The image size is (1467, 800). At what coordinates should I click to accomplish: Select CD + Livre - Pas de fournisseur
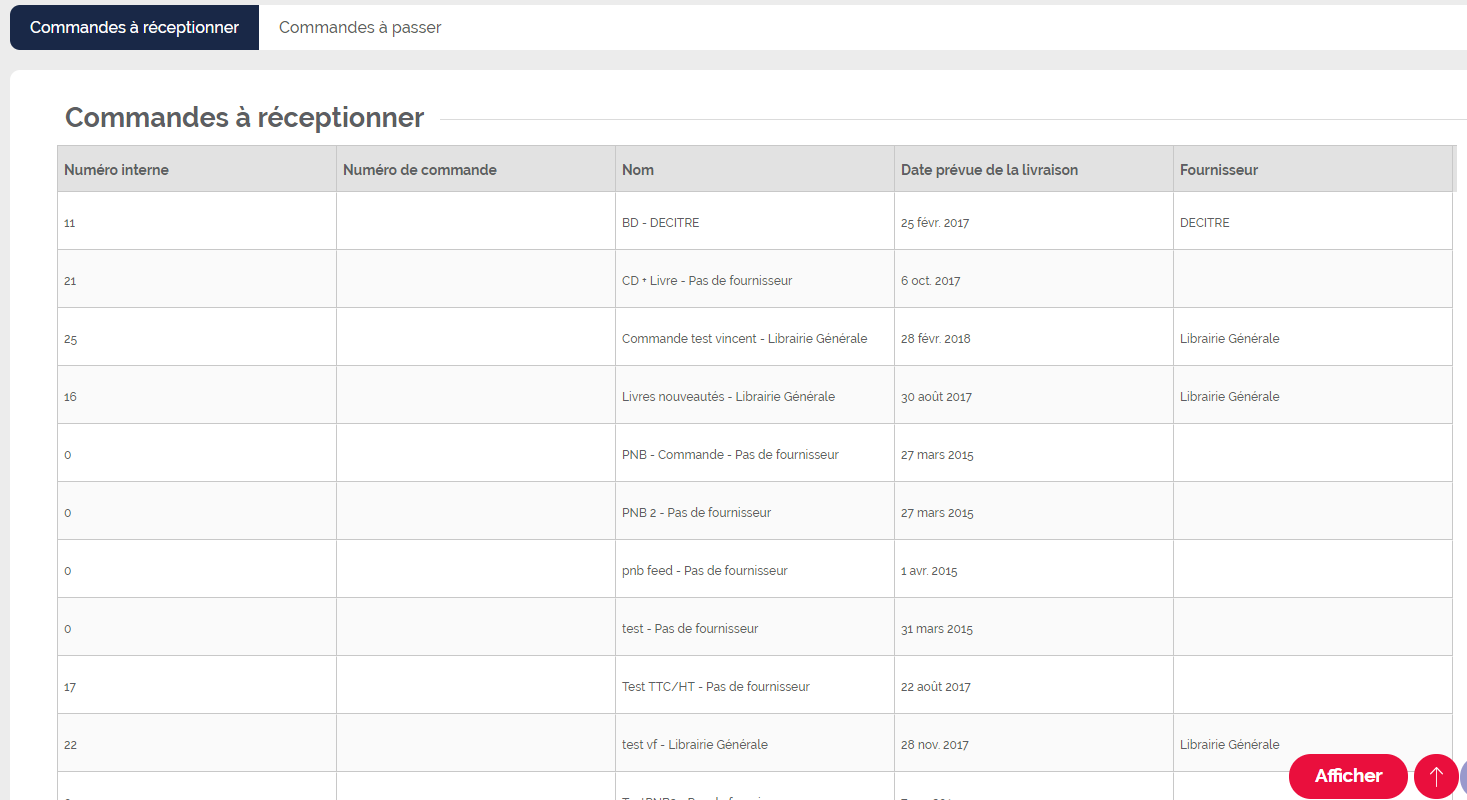coord(755,279)
